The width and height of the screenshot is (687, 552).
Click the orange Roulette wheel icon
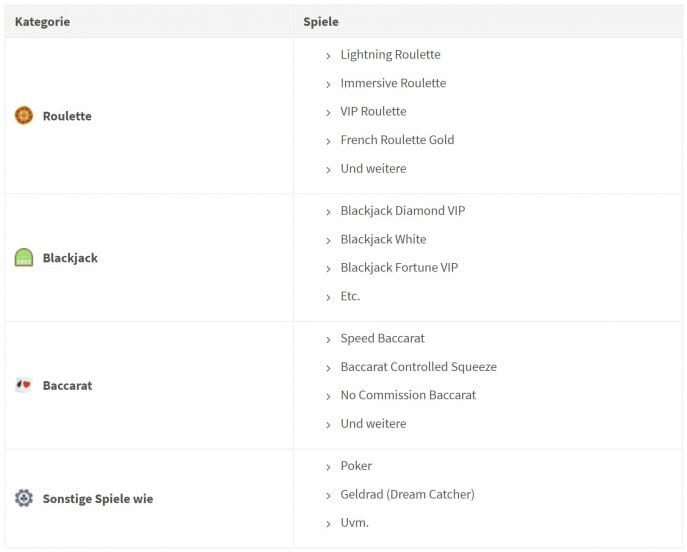coord(24,116)
